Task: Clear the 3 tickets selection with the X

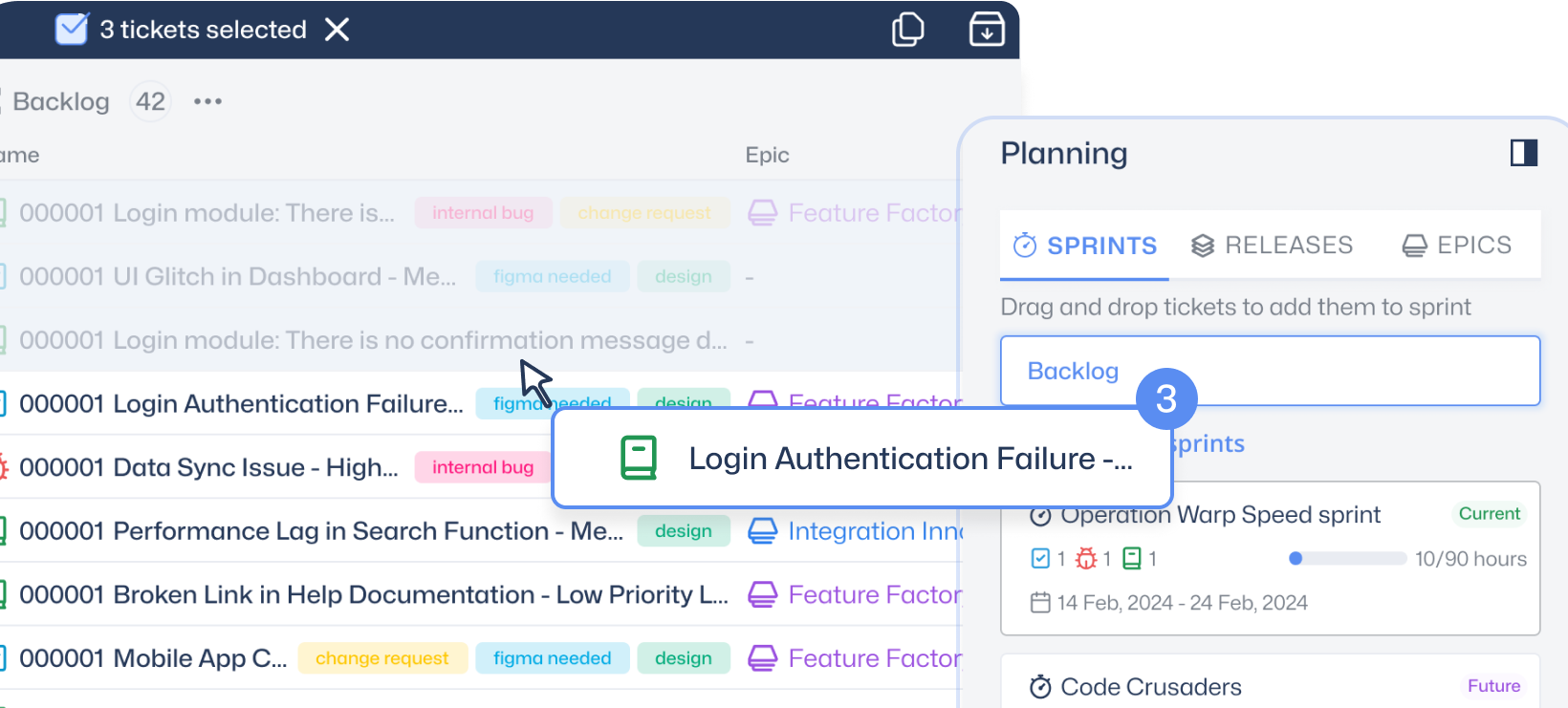Action: coord(337,30)
